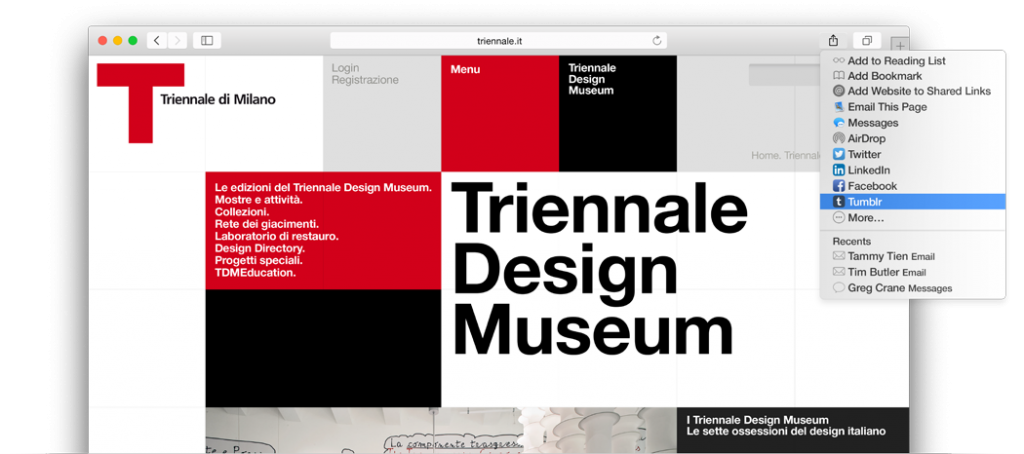Click the Add Bookmark book icon
This screenshot has height=454, width=1024.
(x=839, y=76)
